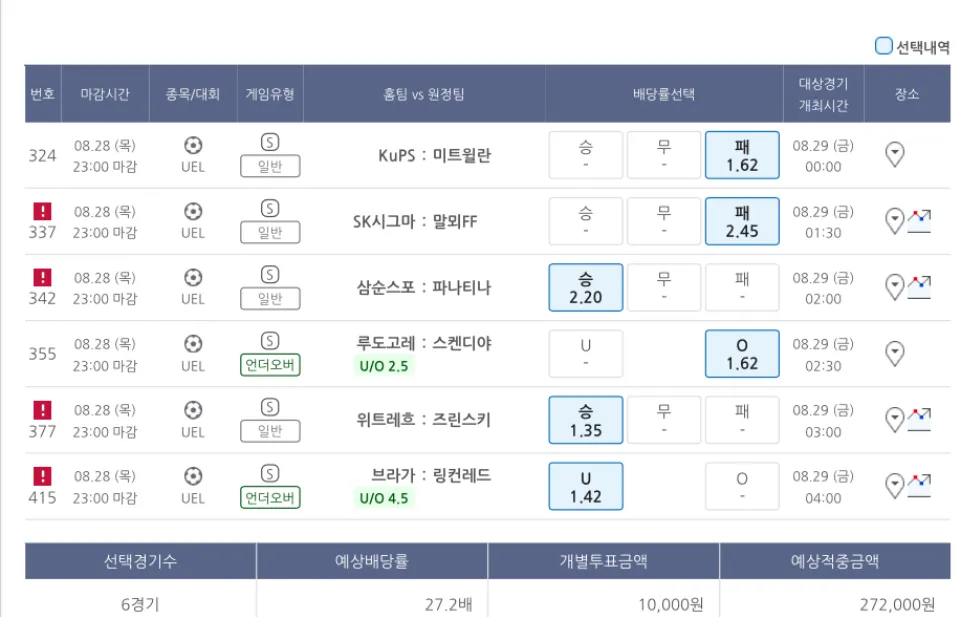Click the 배당률선택 column header

[664, 94]
